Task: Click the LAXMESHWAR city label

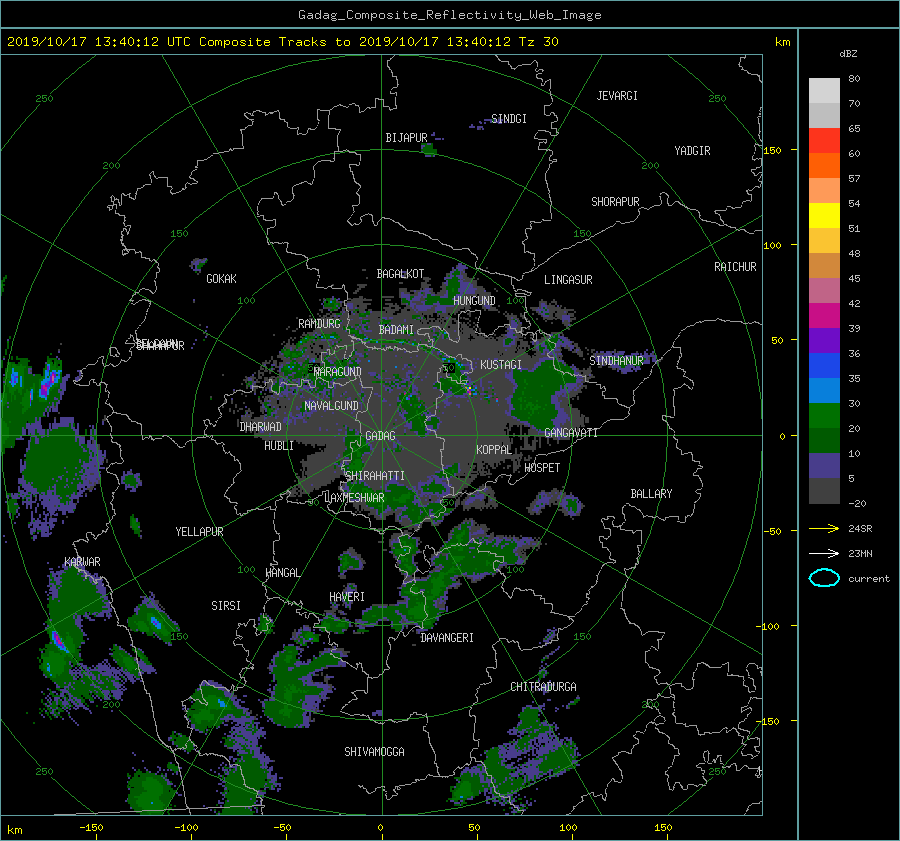Action: (x=354, y=498)
